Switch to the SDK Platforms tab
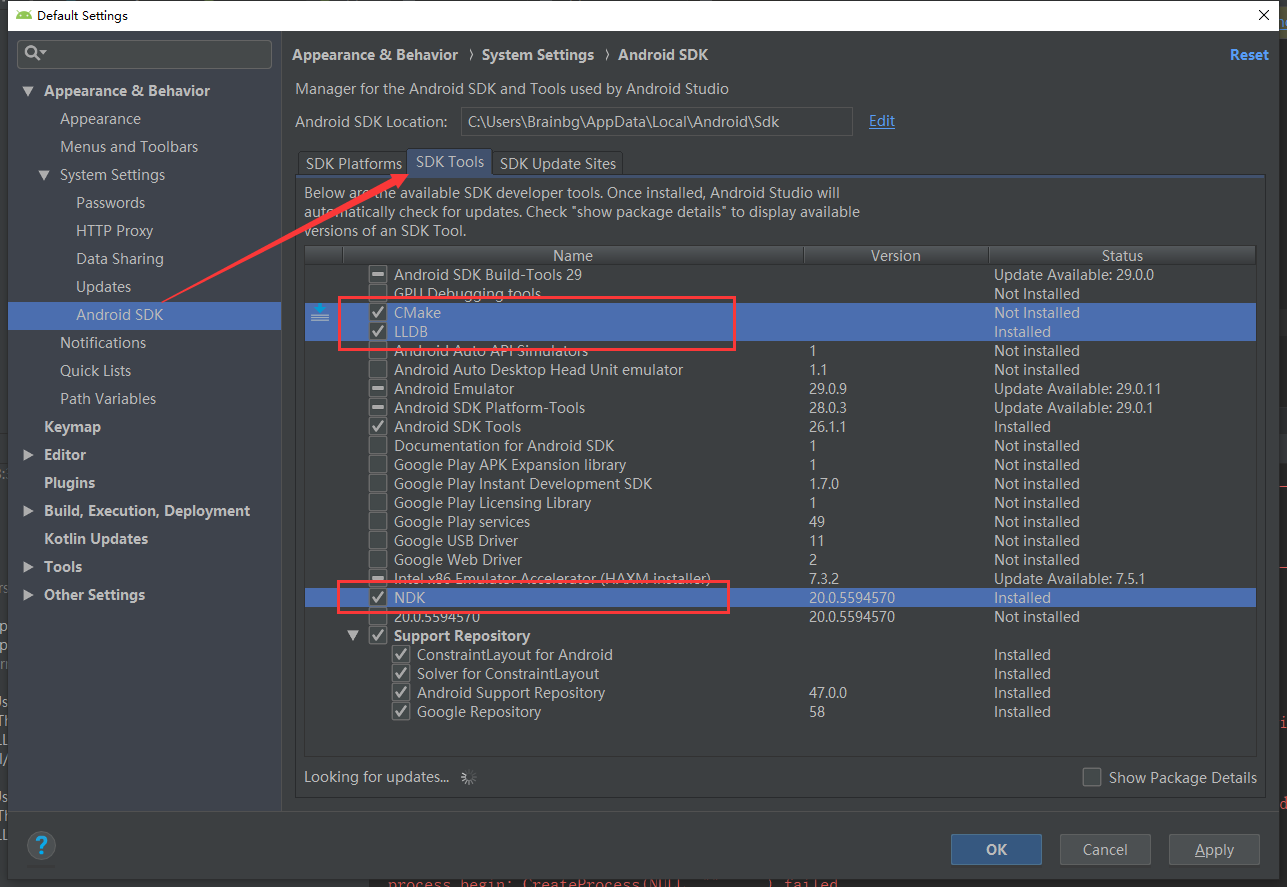The image size is (1287, 887). [353, 163]
